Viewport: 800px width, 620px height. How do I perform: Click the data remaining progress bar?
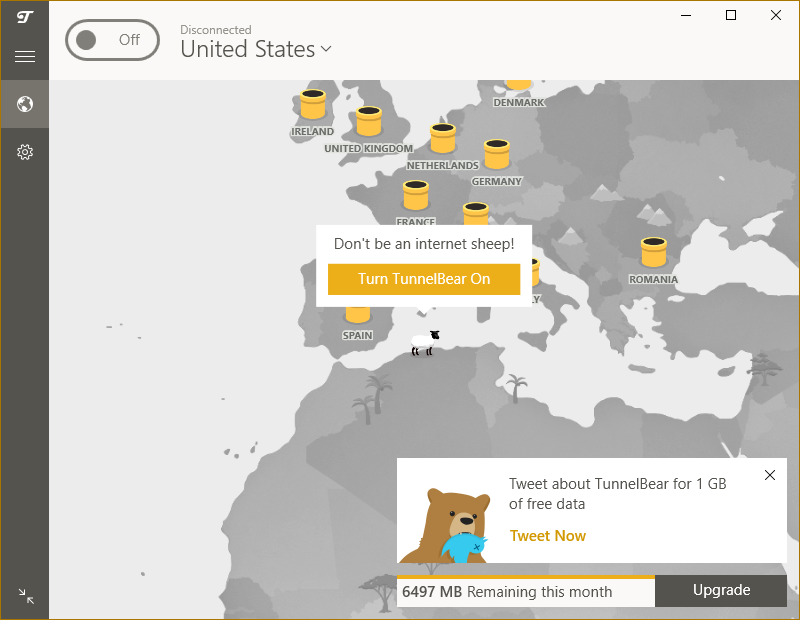(526, 577)
